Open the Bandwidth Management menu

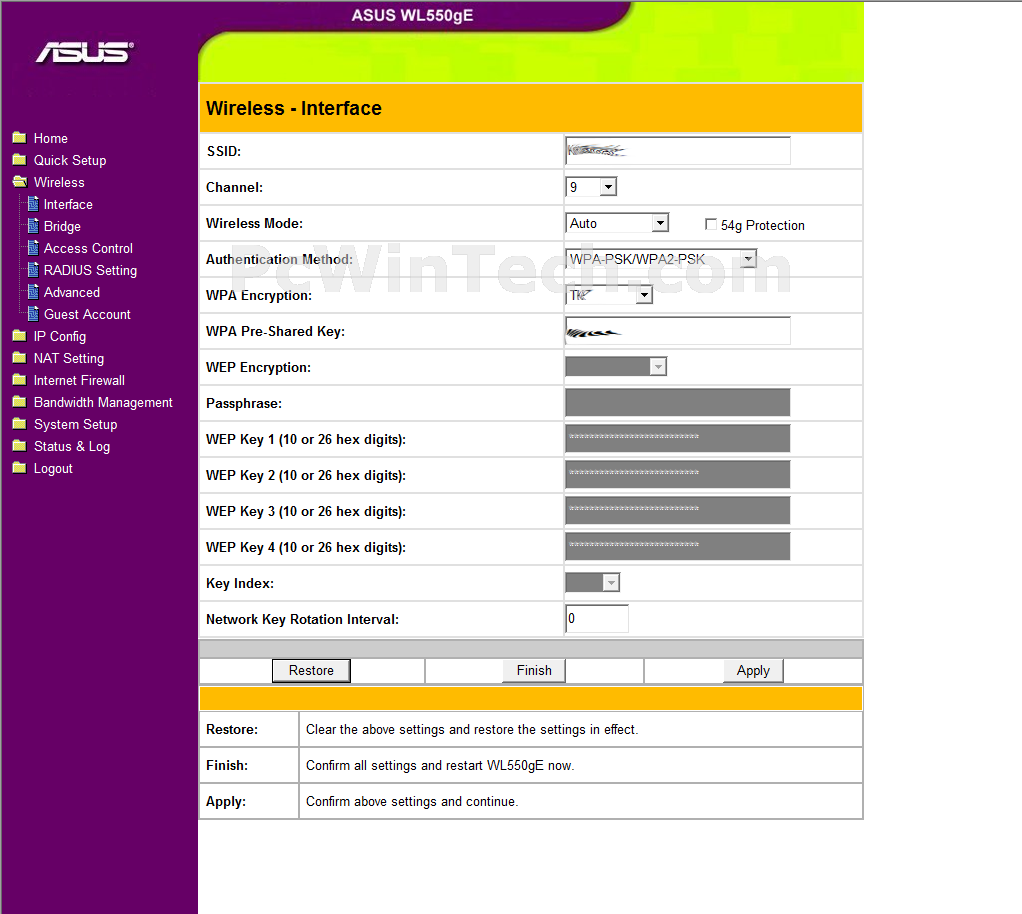point(103,402)
